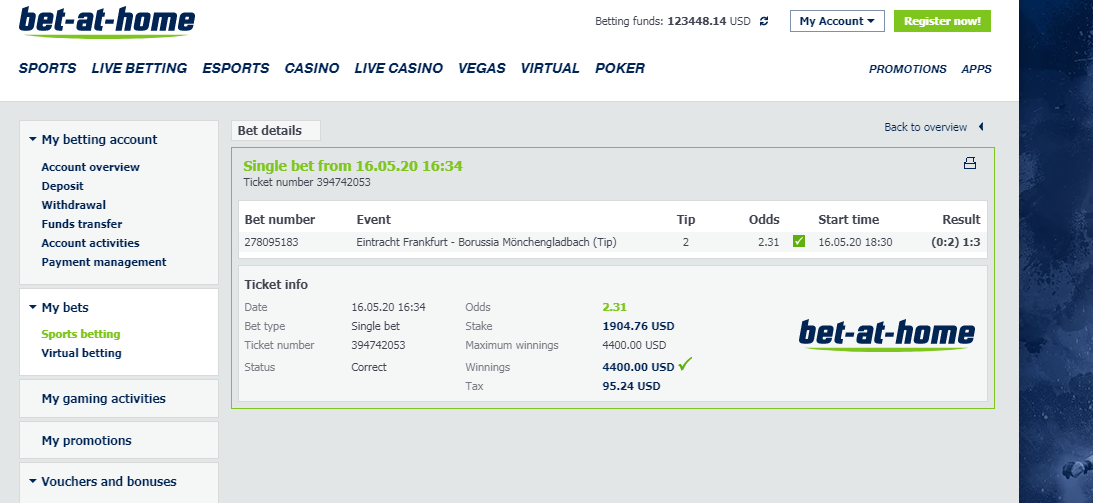The image size is (1093, 503).
Task: Click the print ticket icon
Action: (x=970, y=164)
